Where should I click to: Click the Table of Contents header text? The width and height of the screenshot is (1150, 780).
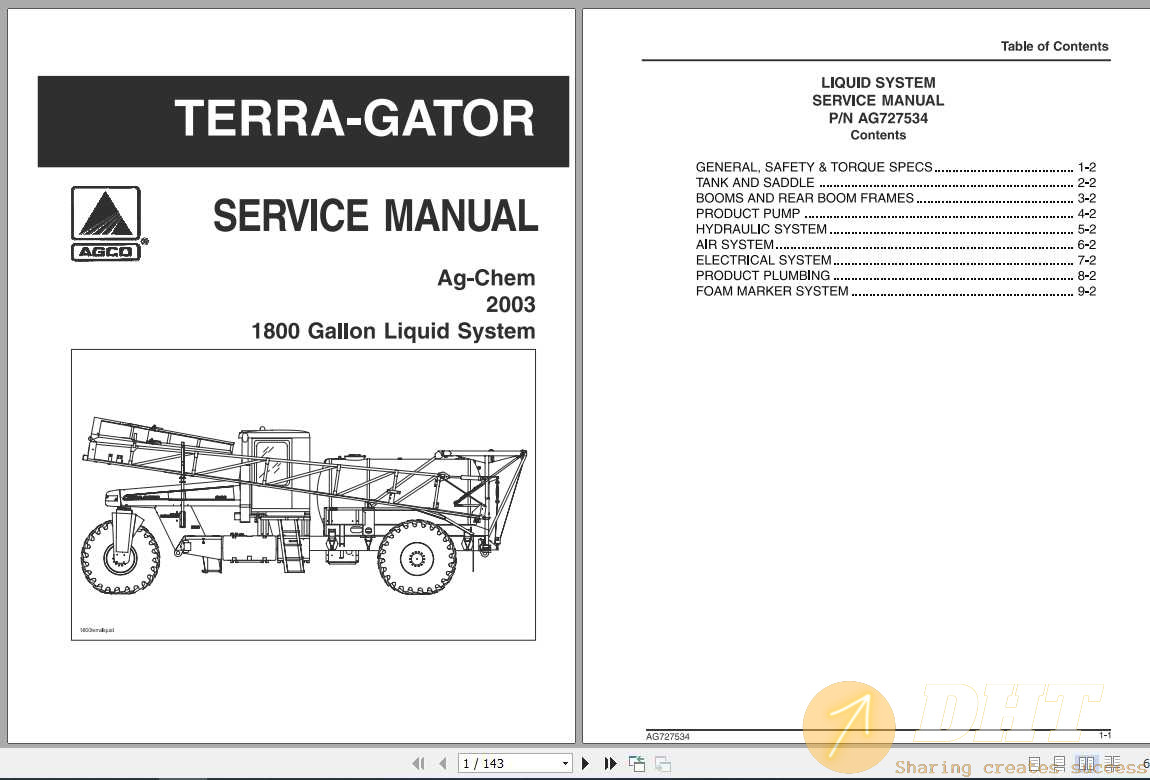click(1054, 46)
